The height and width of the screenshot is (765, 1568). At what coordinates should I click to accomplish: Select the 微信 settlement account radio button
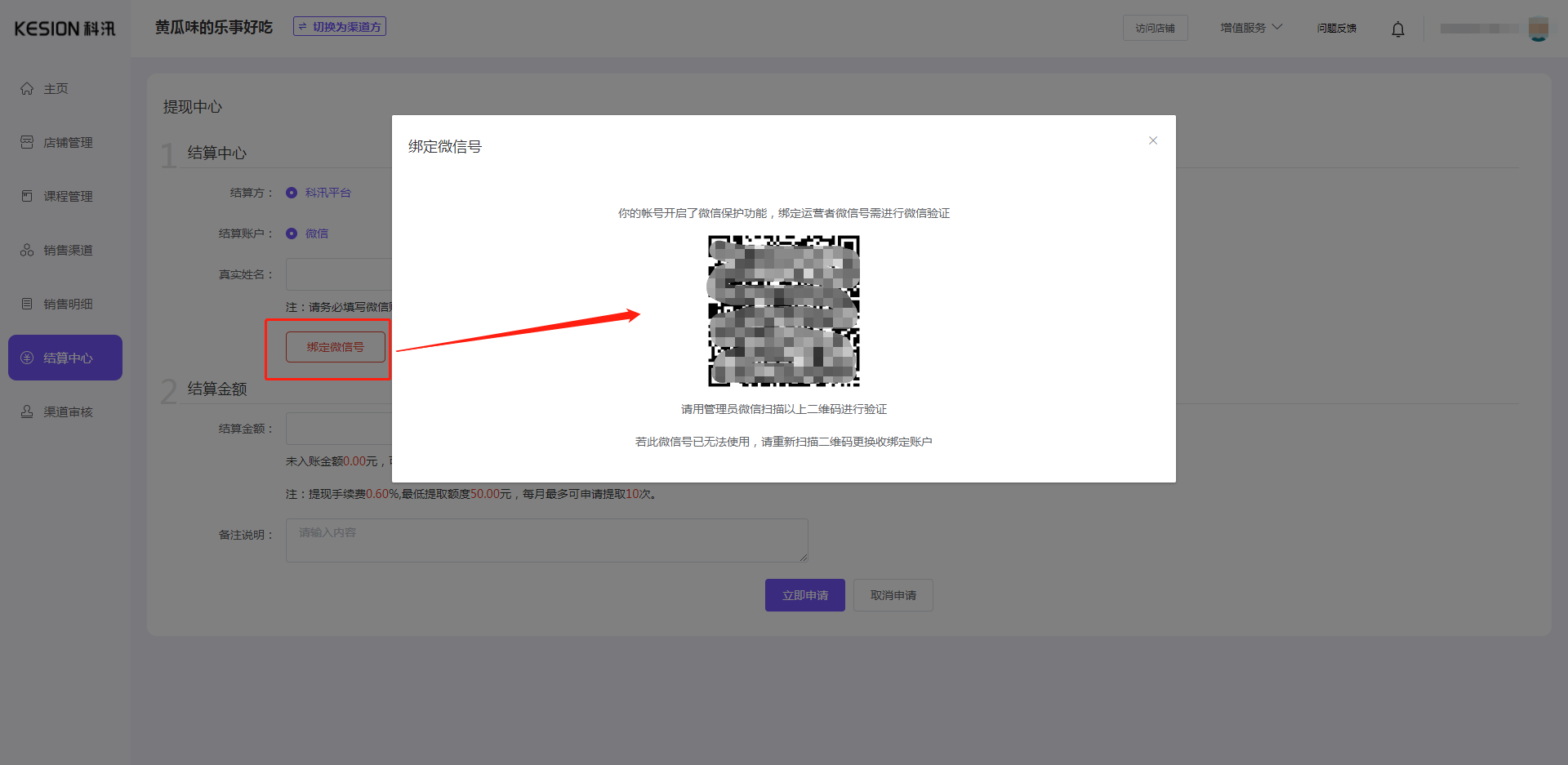[292, 233]
